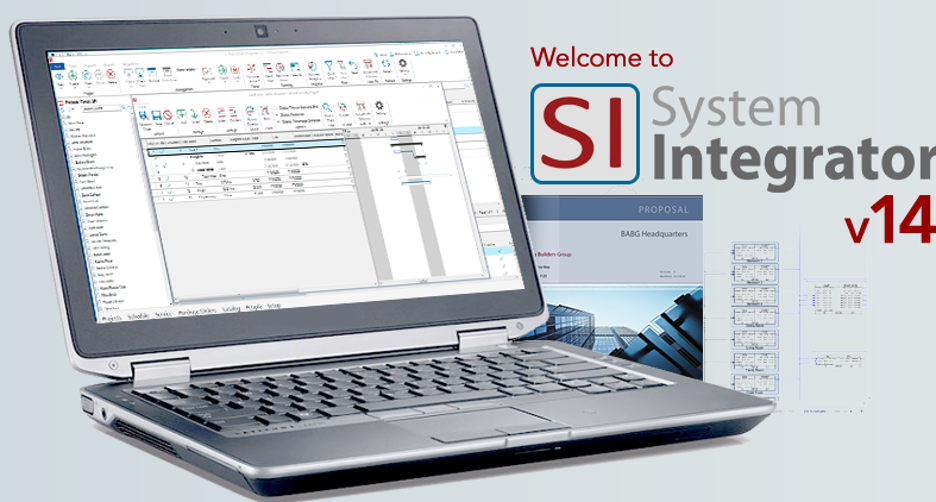Viewport: 936px width, 502px height.
Task: Click the red Cancel icon in task window
Action: pyautogui.click(x=168, y=115)
